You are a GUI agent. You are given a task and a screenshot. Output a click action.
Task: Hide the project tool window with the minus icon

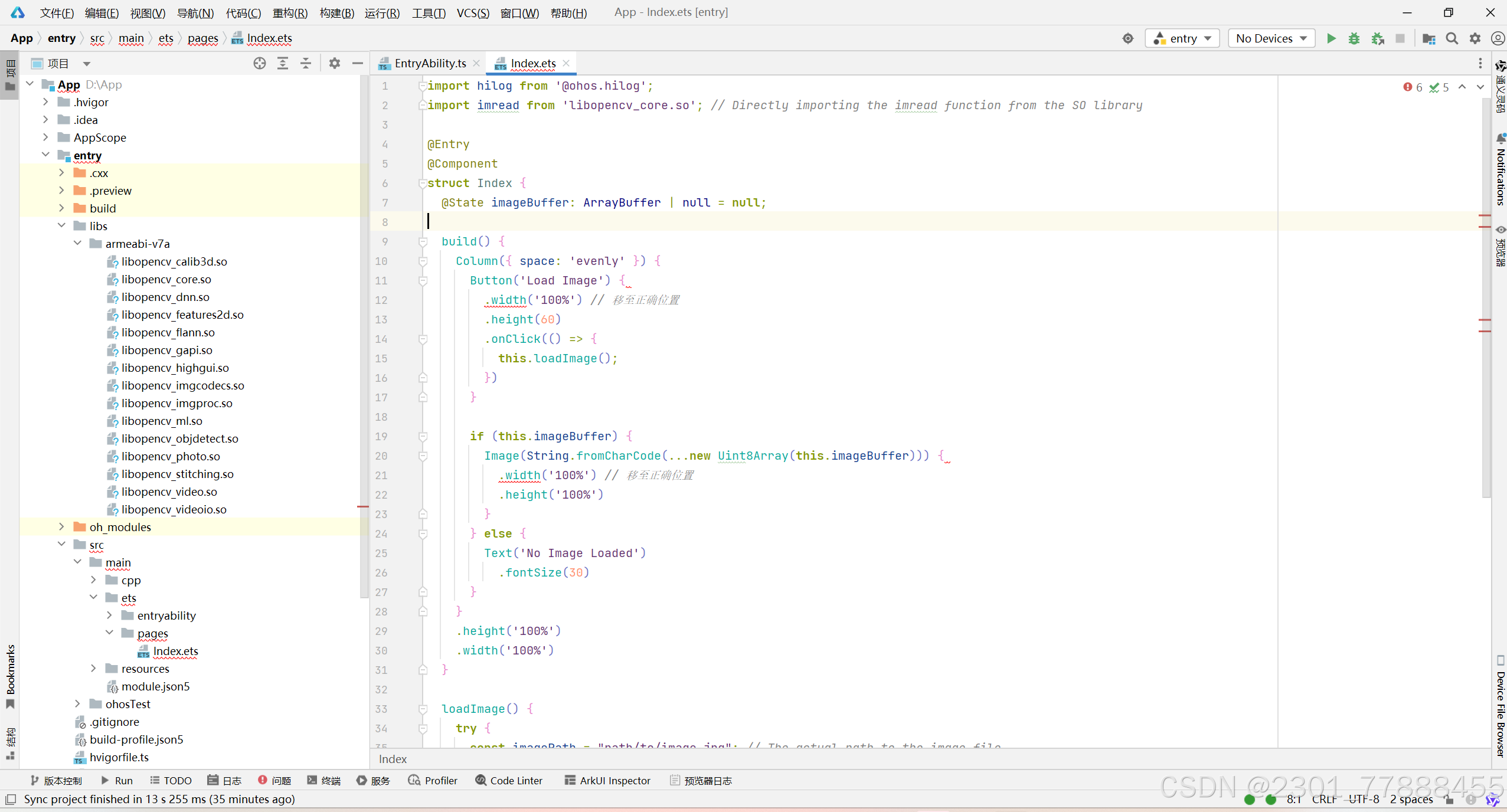click(357, 63)
